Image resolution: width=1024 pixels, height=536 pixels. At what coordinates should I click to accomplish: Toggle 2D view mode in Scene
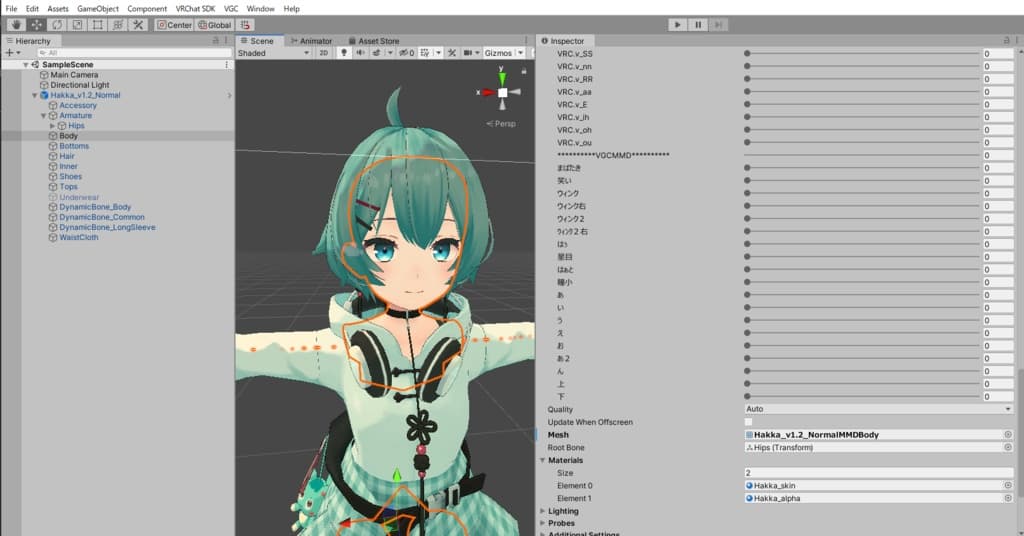coord(323,53)
